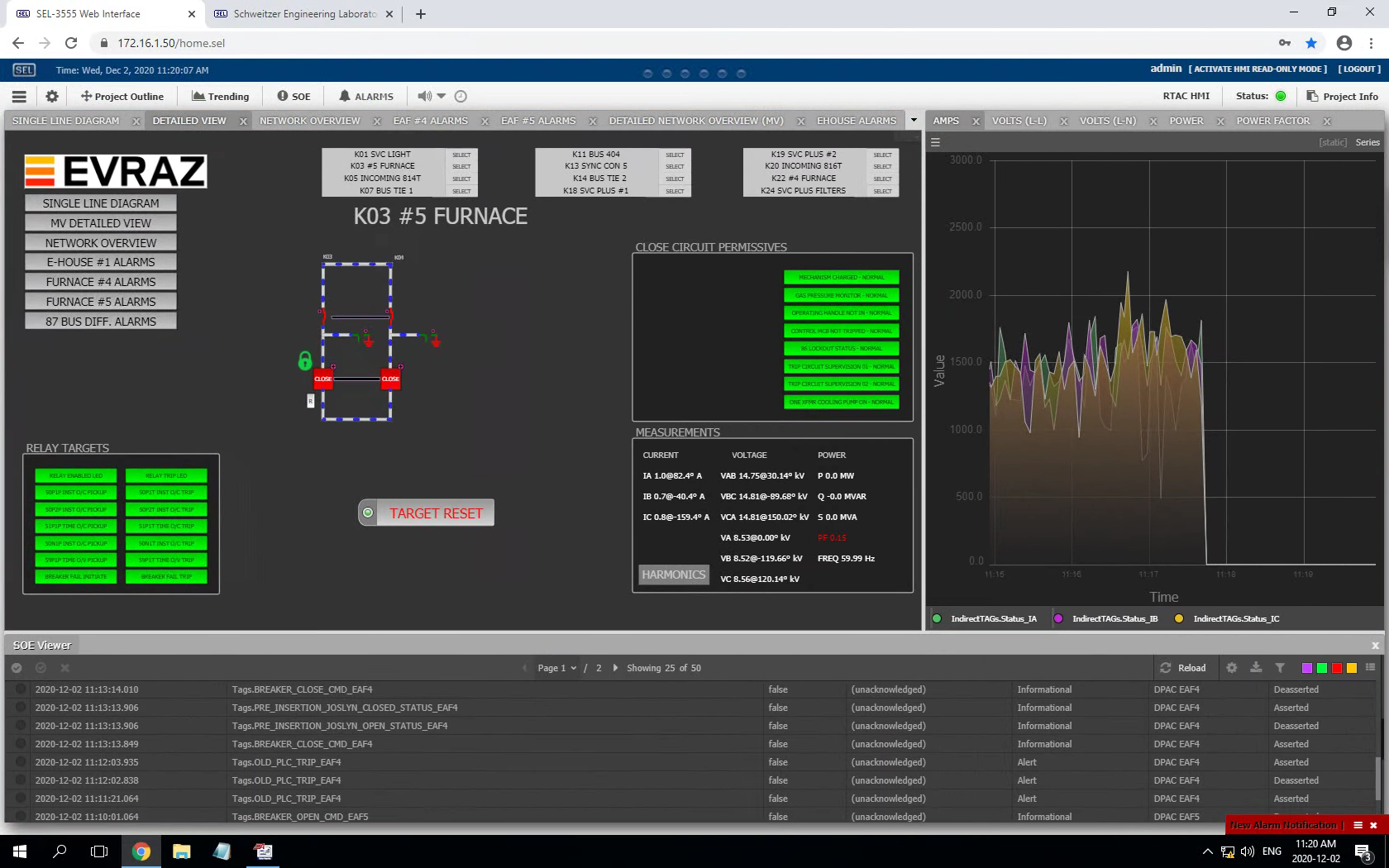Click the TARGET RESET button
1389x868 pixels.
[x=427, y=513]
